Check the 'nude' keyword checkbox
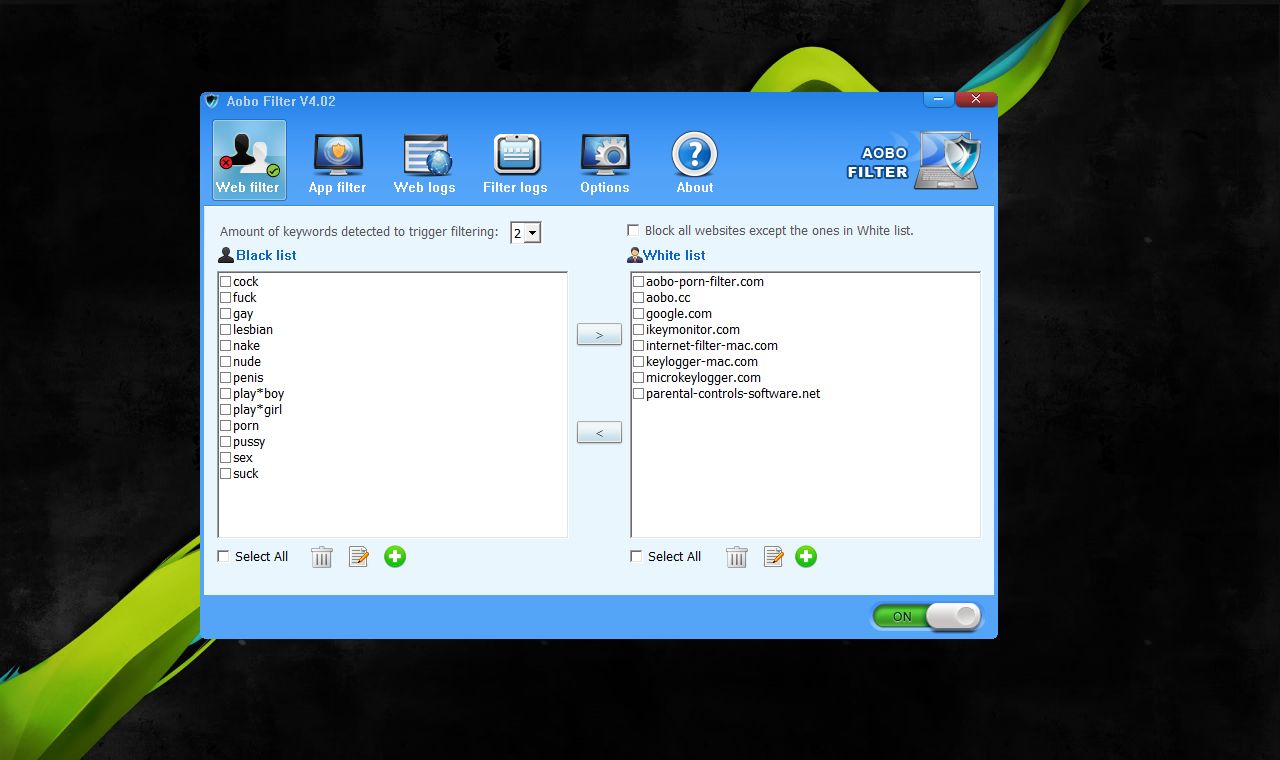Screen dimensions: 1280x760 point(226,362)
